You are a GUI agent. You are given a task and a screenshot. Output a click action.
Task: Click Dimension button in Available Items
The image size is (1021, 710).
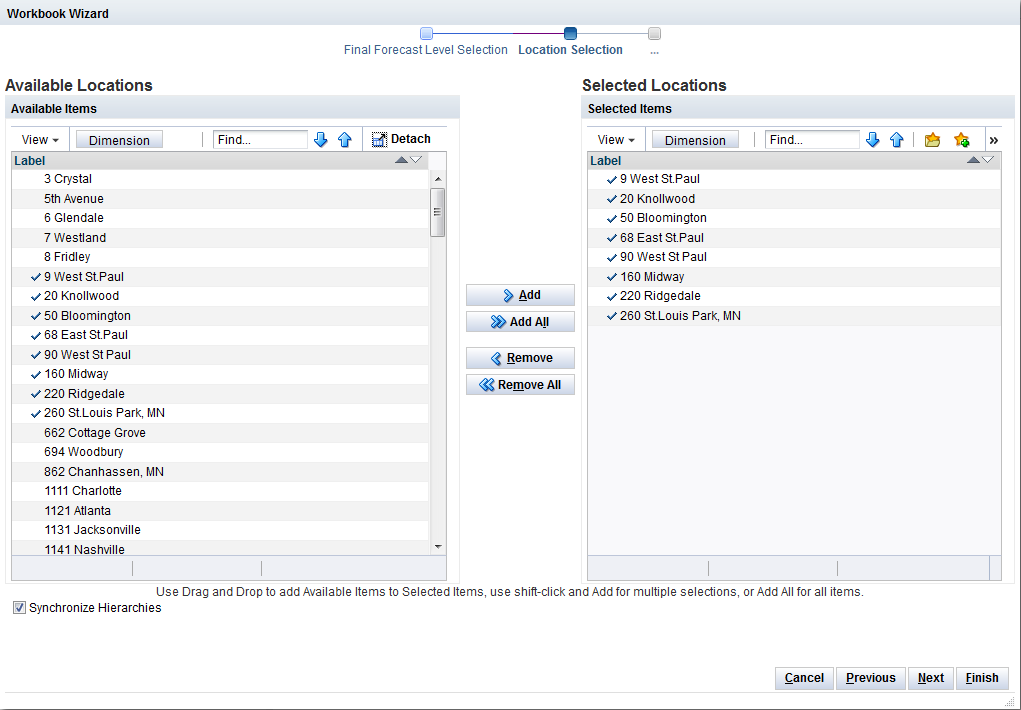coord(119,140)
